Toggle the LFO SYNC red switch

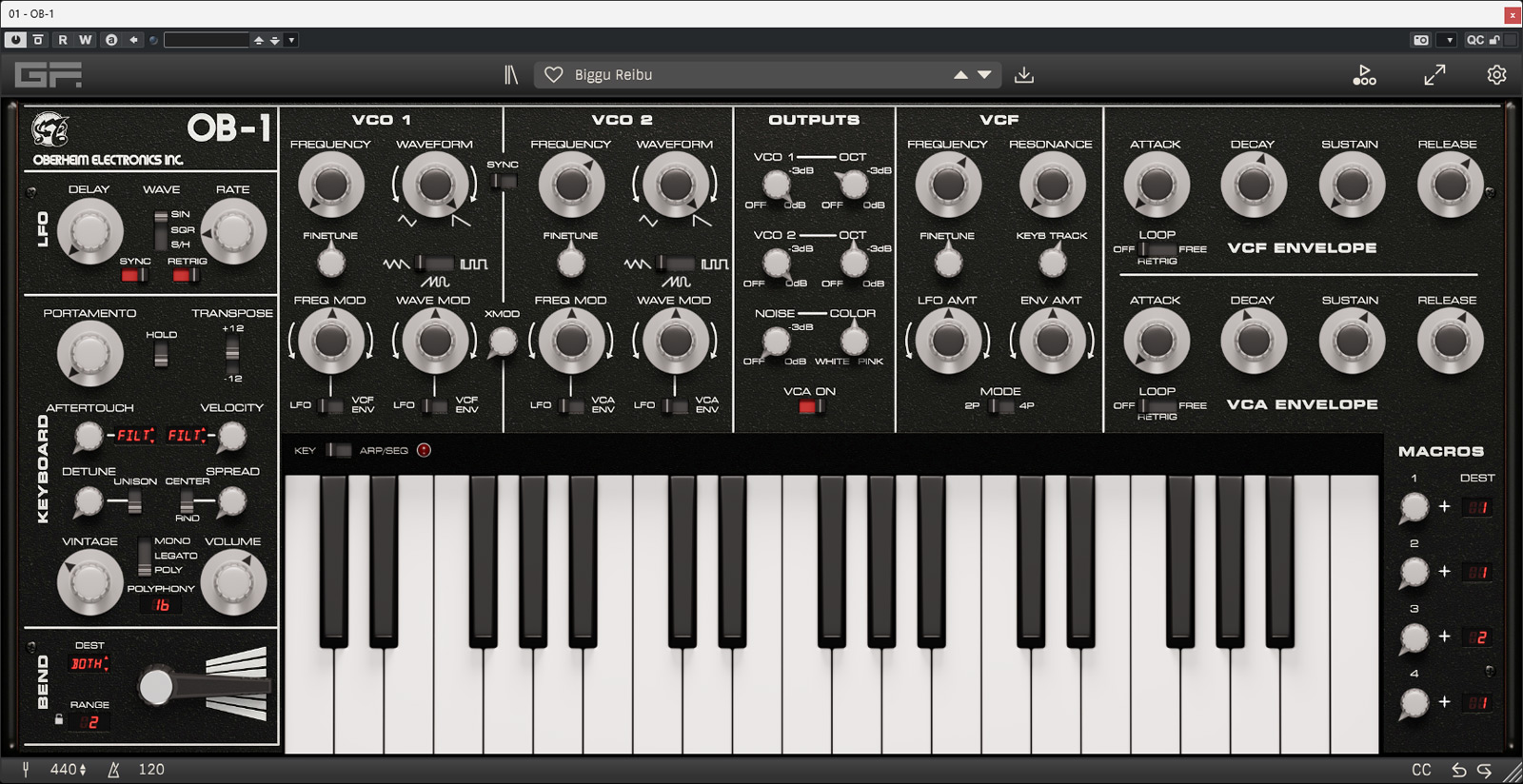pos(134,276)
